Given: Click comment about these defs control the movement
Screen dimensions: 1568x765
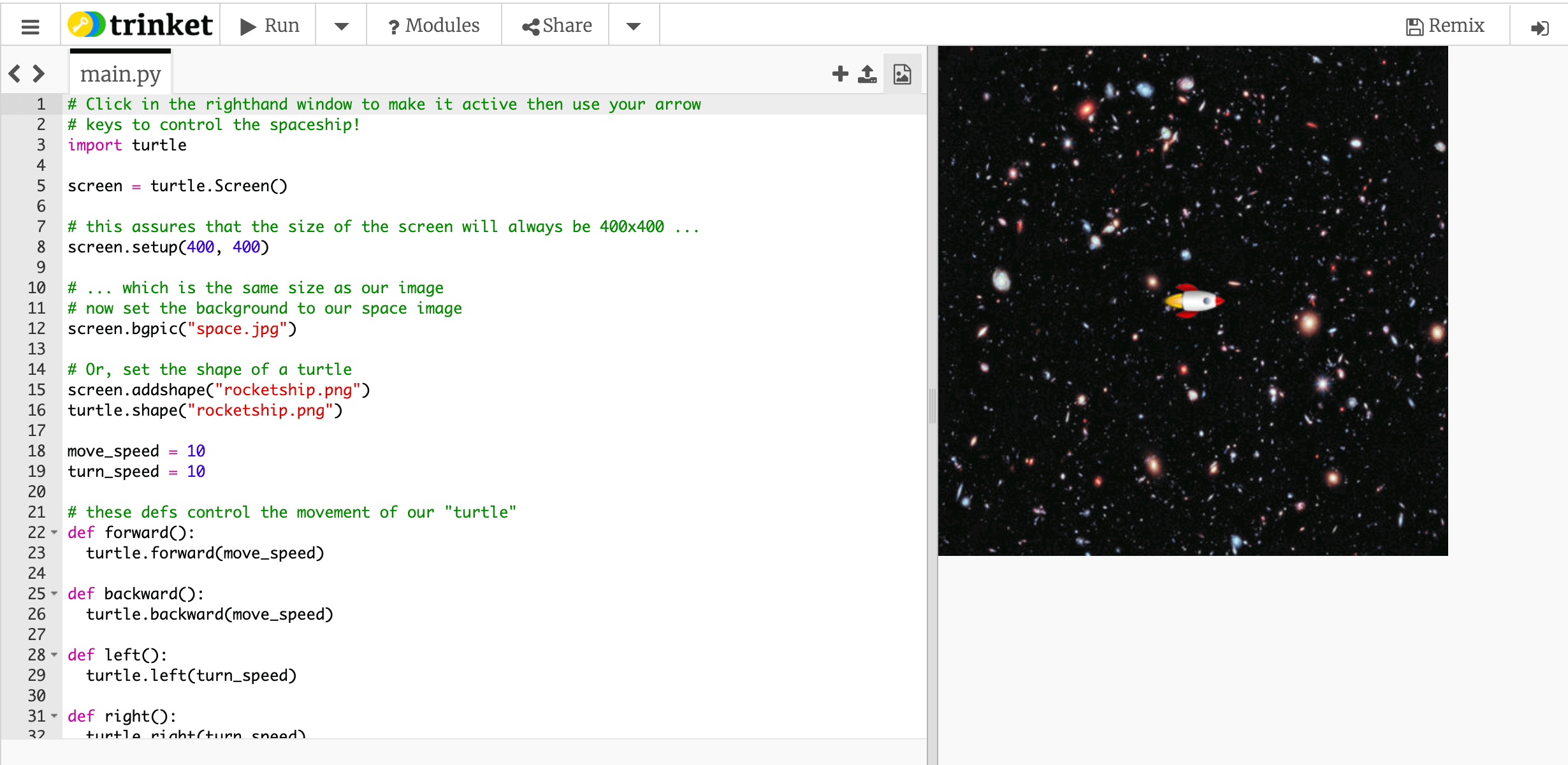Looking at the screenshot, I should 292,512.
